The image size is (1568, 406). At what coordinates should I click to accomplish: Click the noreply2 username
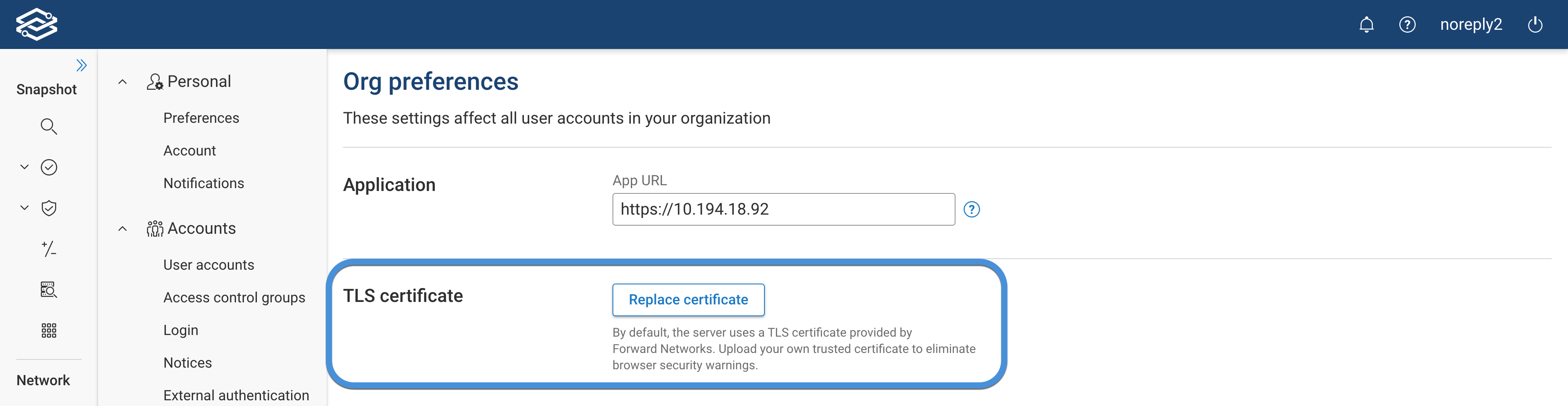(1471, 24)
